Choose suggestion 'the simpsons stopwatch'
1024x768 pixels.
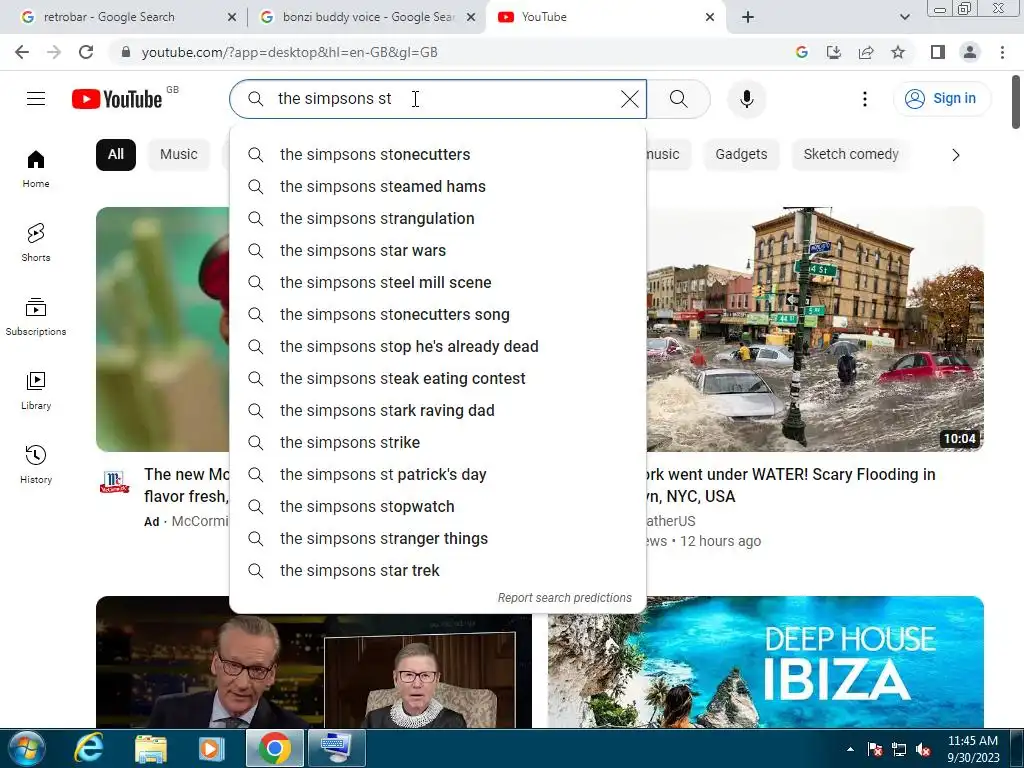(438, 507)
